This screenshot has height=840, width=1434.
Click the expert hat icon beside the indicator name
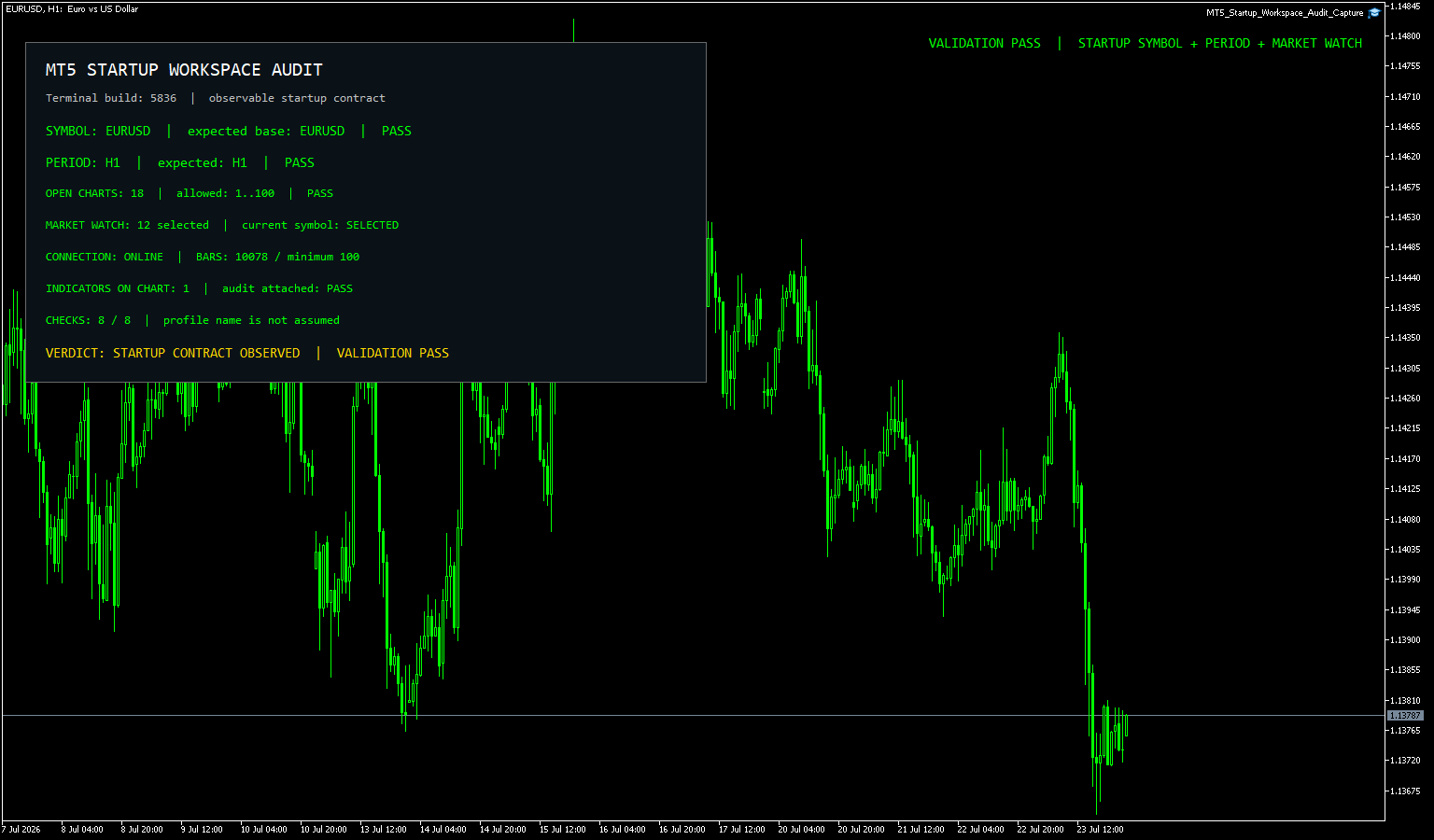click(x=1373, y=13)
